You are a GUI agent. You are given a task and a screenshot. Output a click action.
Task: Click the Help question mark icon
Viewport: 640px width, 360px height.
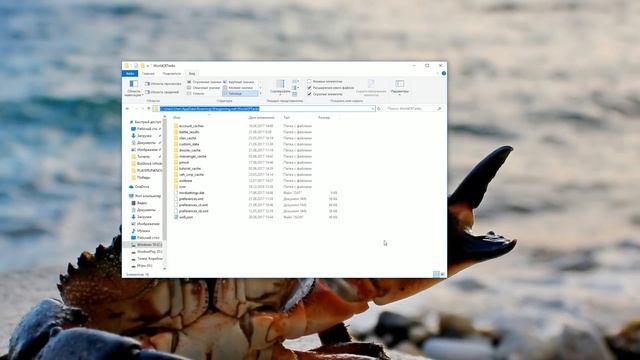click(444, 73)
